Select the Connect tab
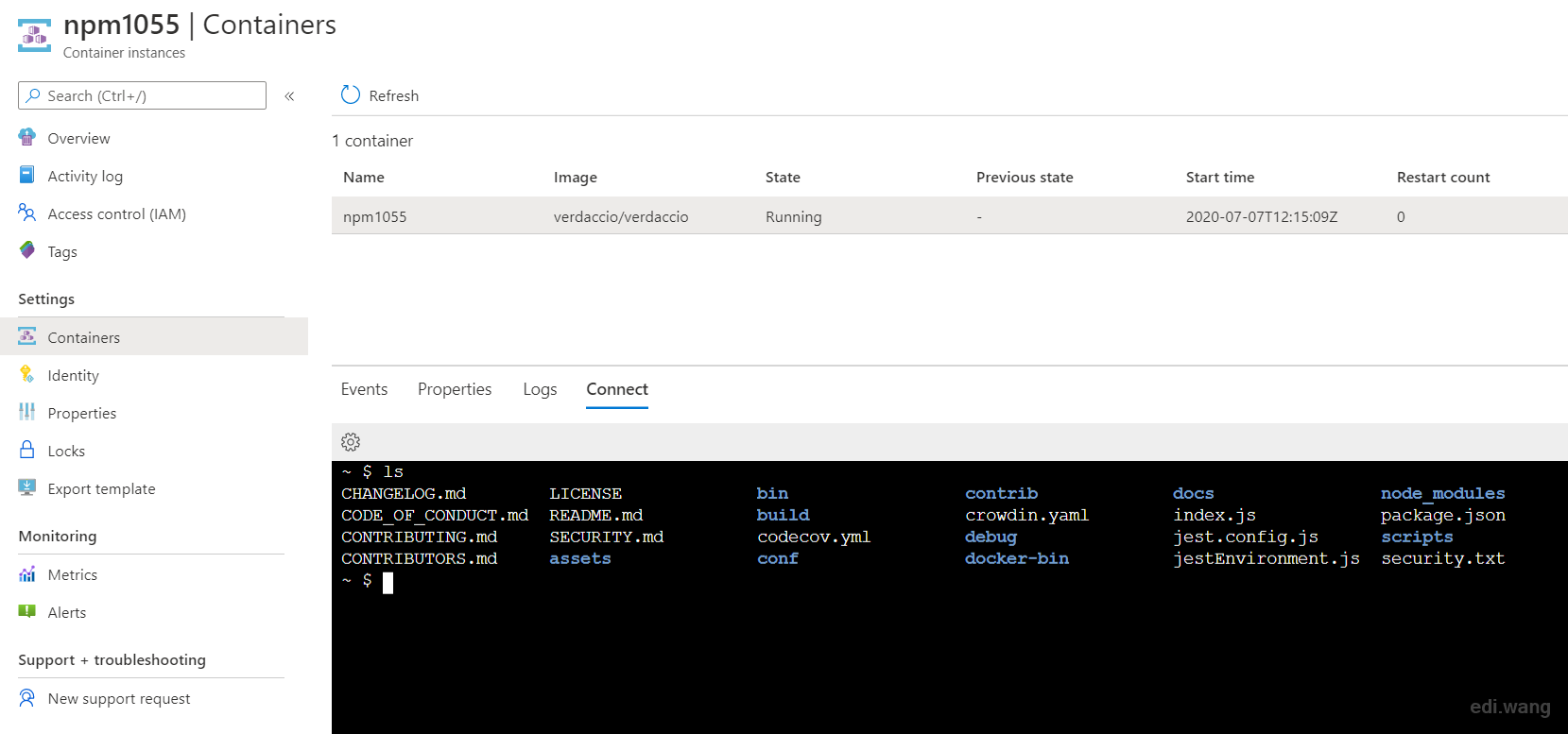This screenshot has width=1568, height=734. point(617,389)
